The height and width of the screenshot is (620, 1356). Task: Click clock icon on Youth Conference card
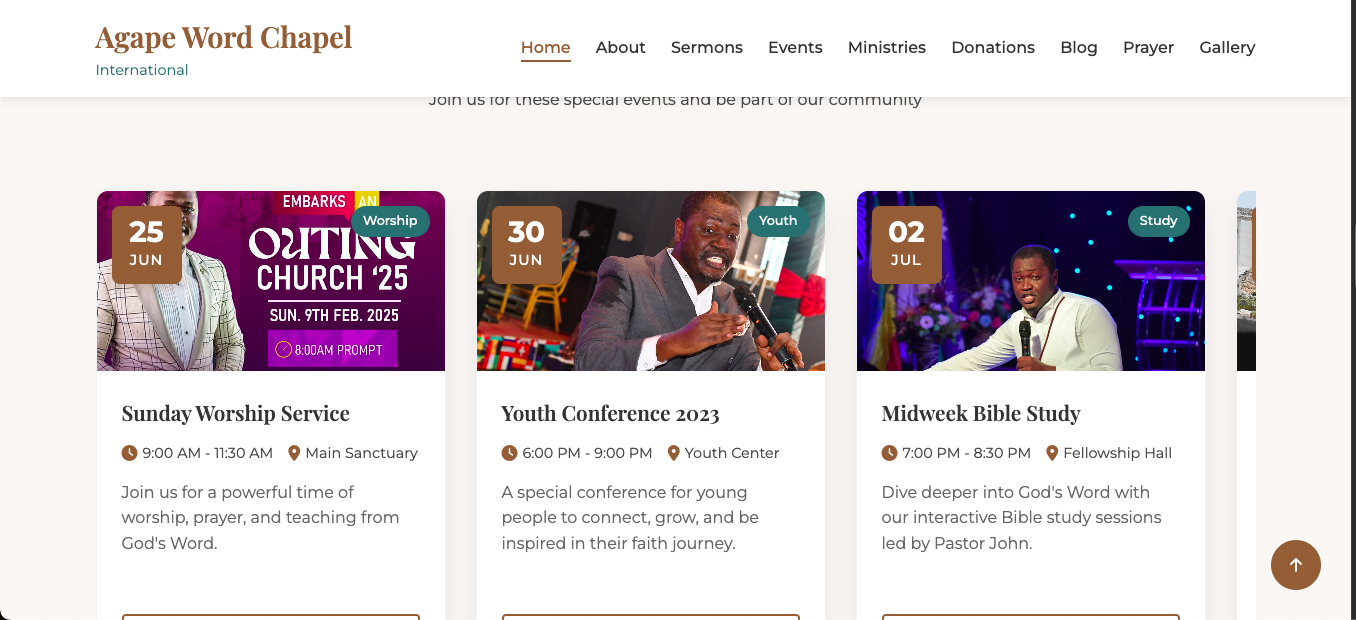(509, 453)
